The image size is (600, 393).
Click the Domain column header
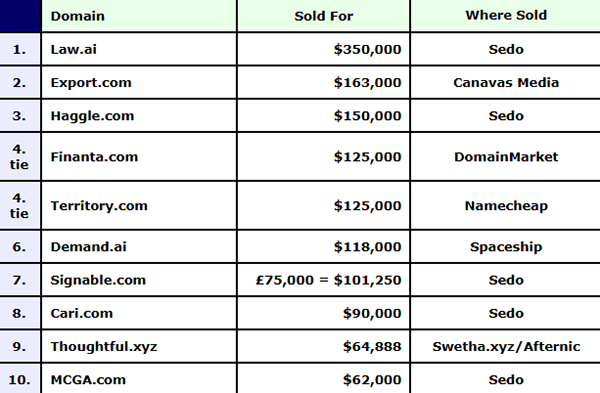pyautogui.click(x=139, y=16)
